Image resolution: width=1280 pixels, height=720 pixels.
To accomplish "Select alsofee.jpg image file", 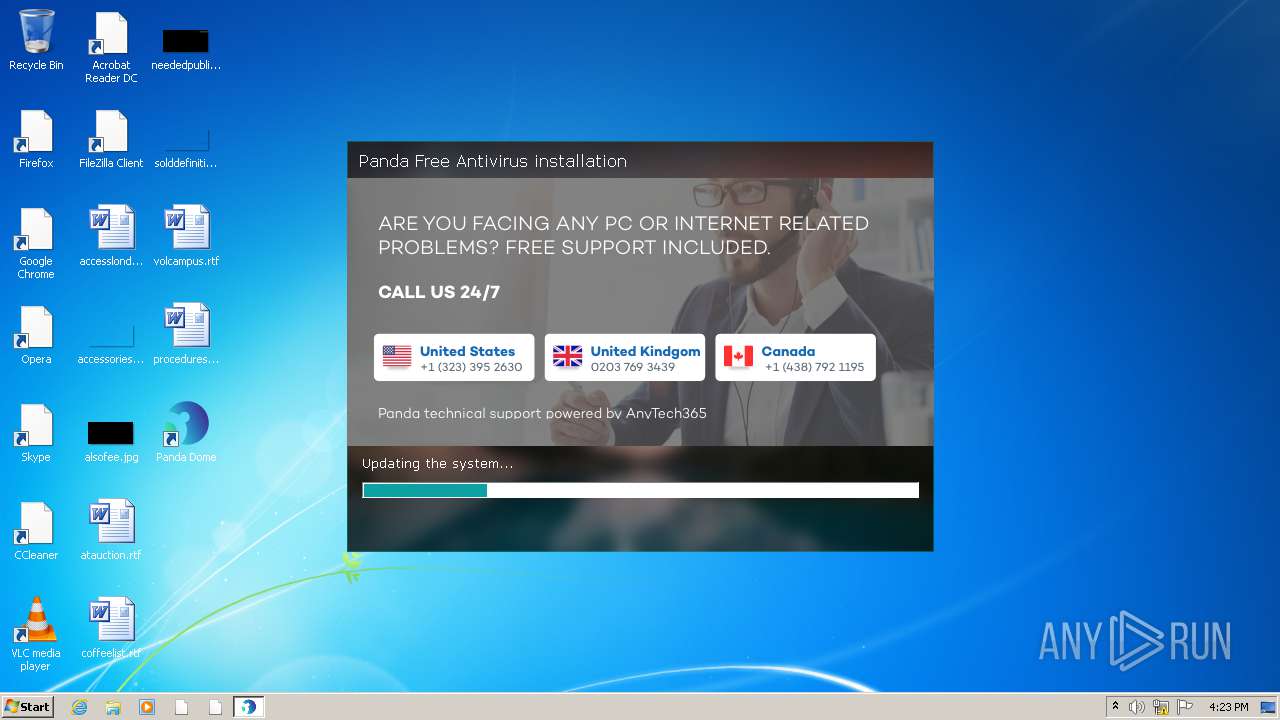I will pos(111,440).
